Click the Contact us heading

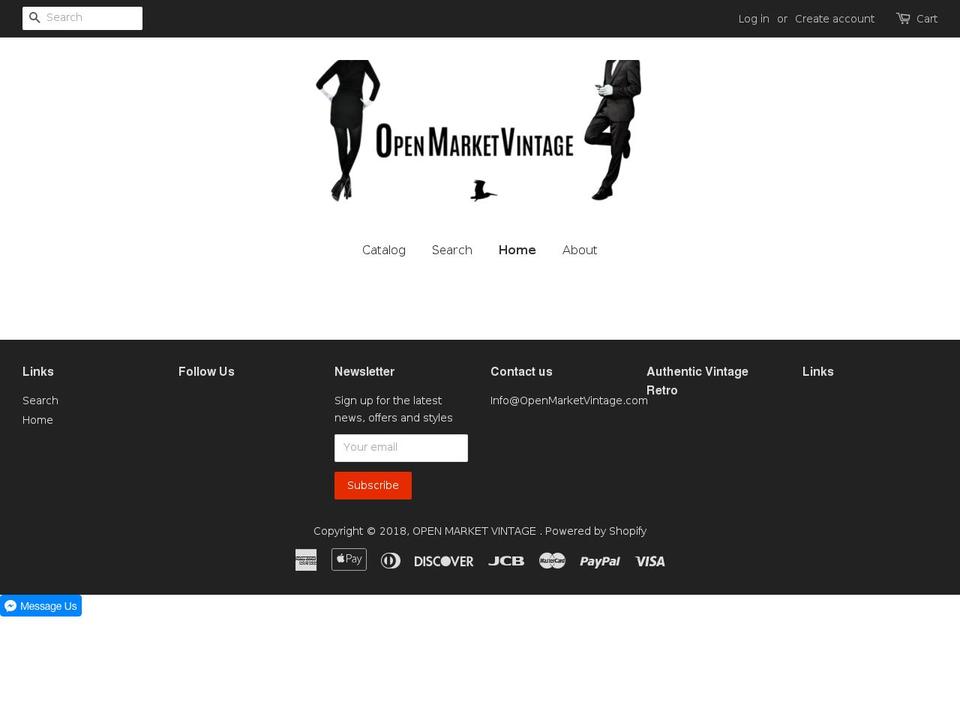pos(521,372)
